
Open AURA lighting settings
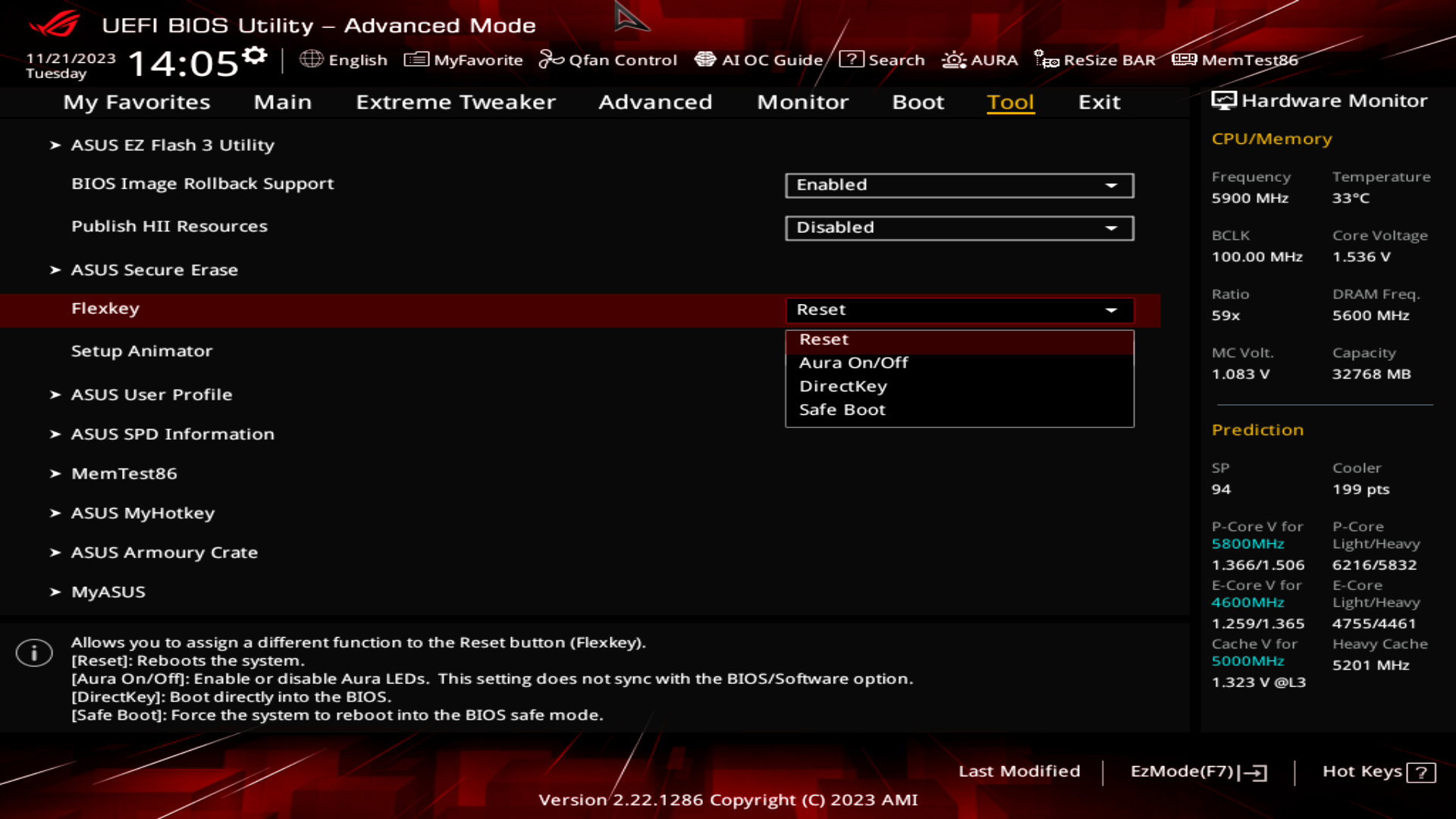click(981, 60)
